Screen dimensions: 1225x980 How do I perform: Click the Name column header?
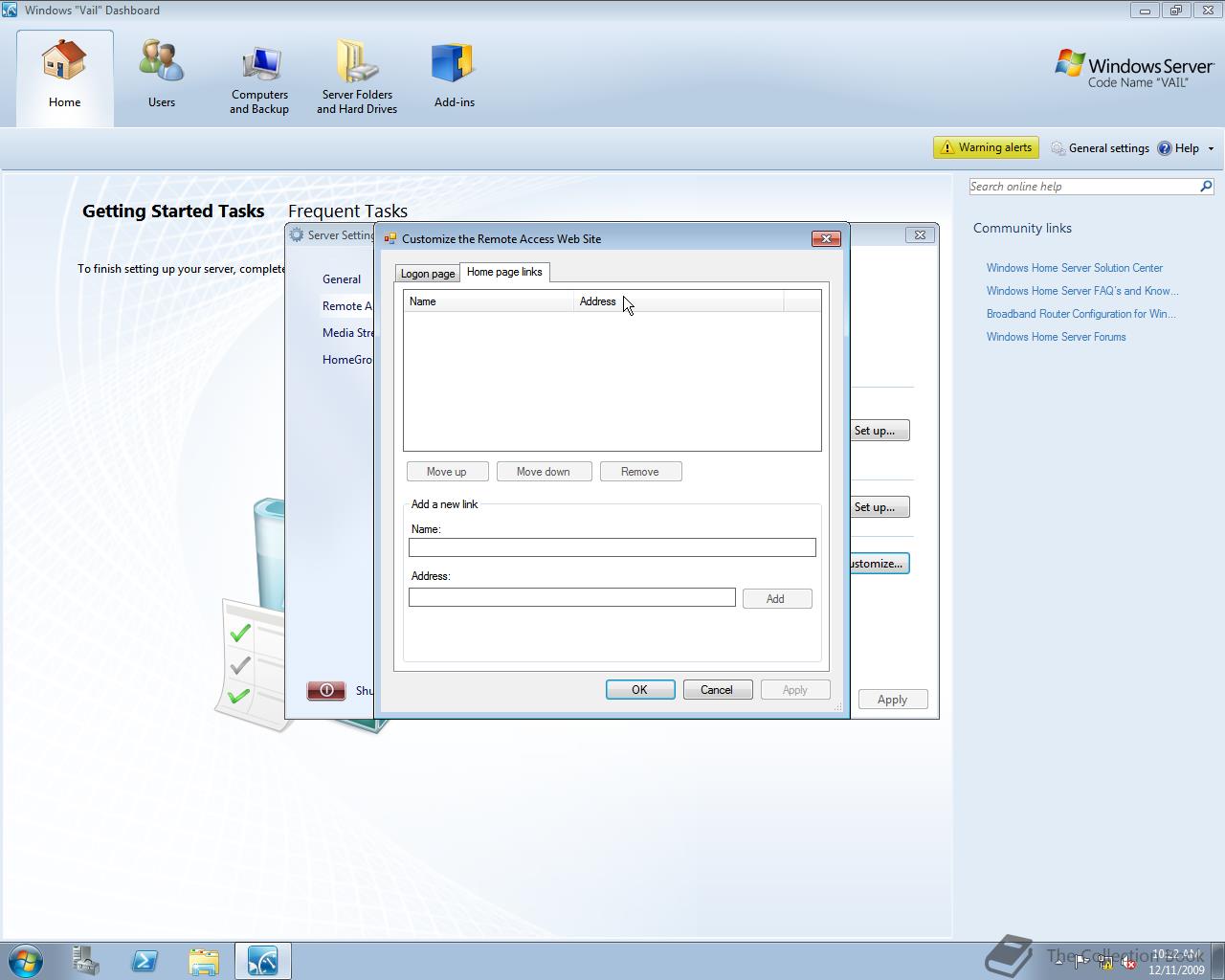488,301
